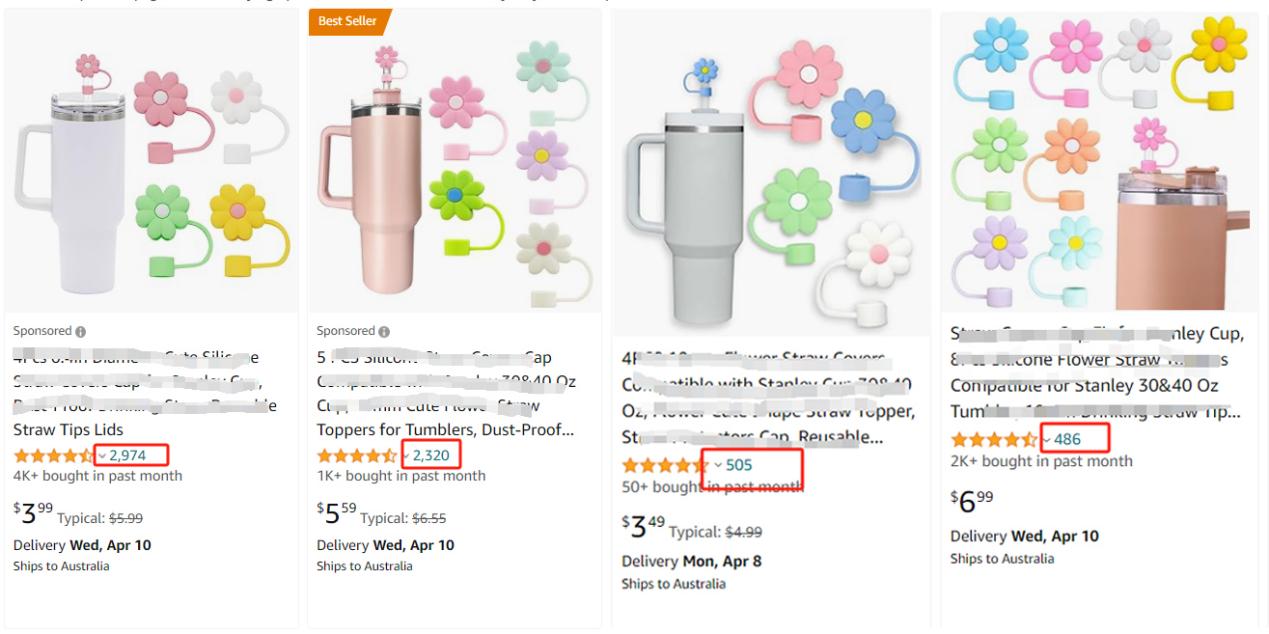Click the star rating of the $5.59 product
1269x634 pixels.
pos(357,456)
